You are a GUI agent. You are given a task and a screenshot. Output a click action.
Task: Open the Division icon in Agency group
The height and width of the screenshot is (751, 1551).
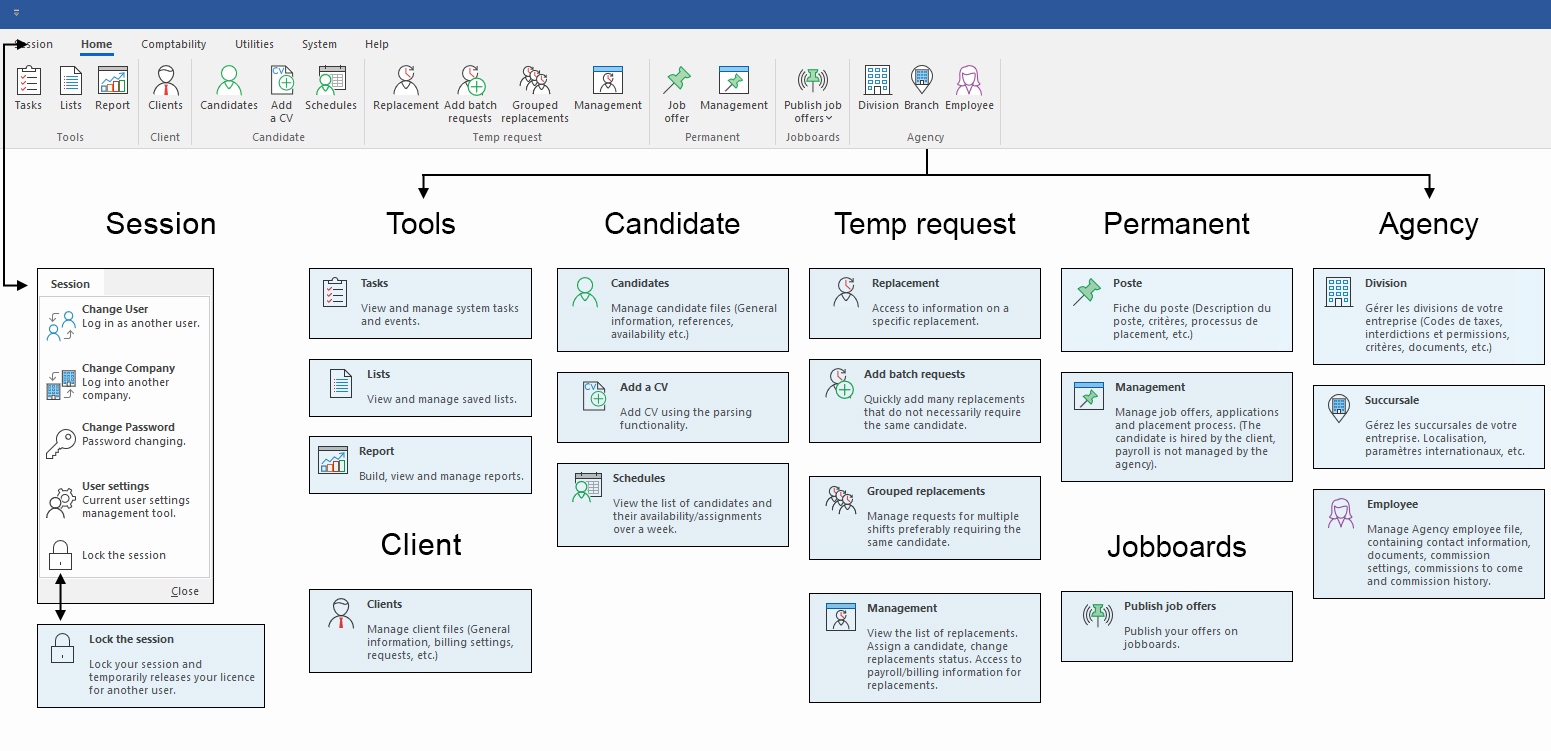(878, 88)
